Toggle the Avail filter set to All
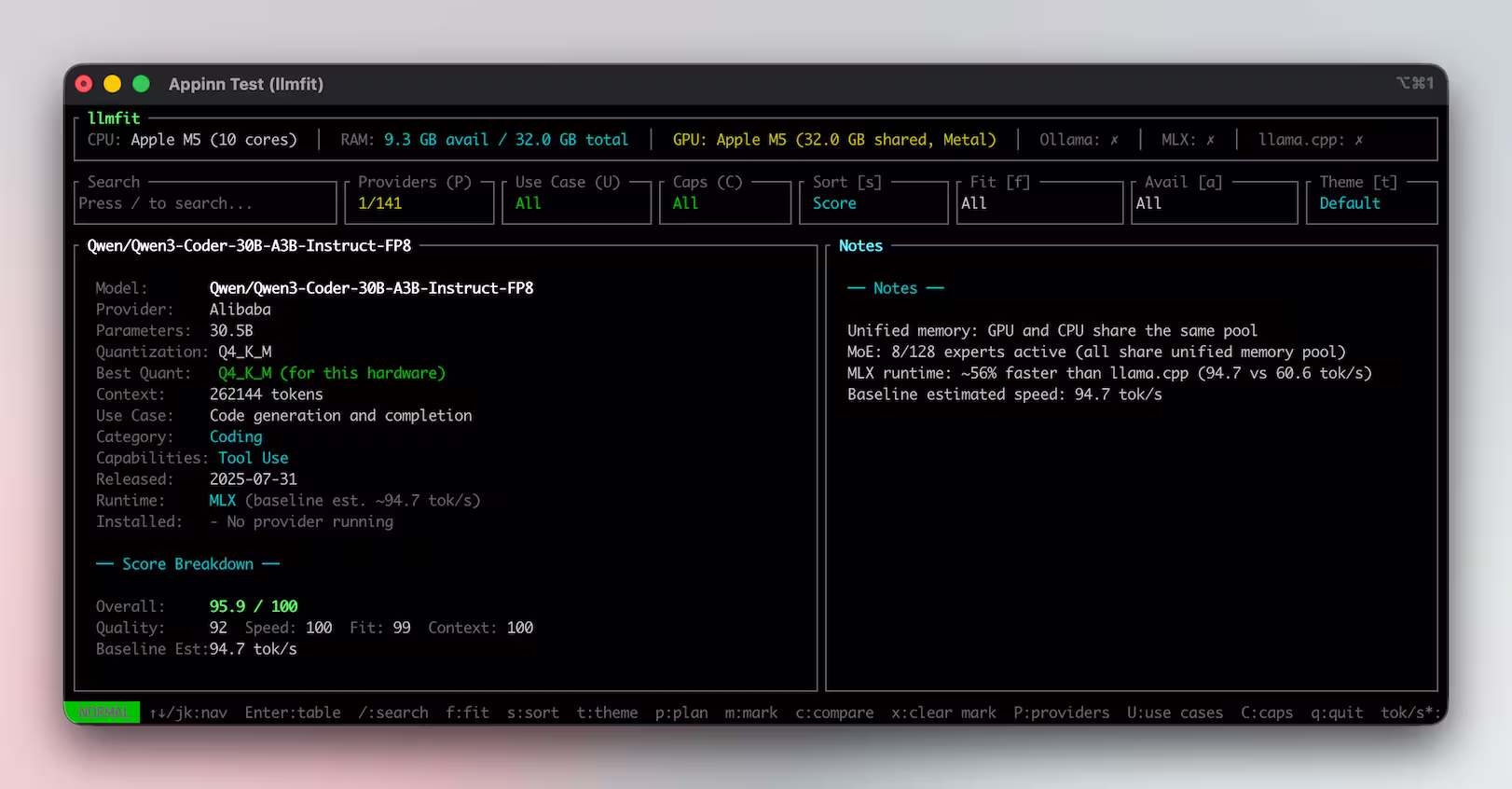This screenshot has width=1512, height=789. [1214, 203]
